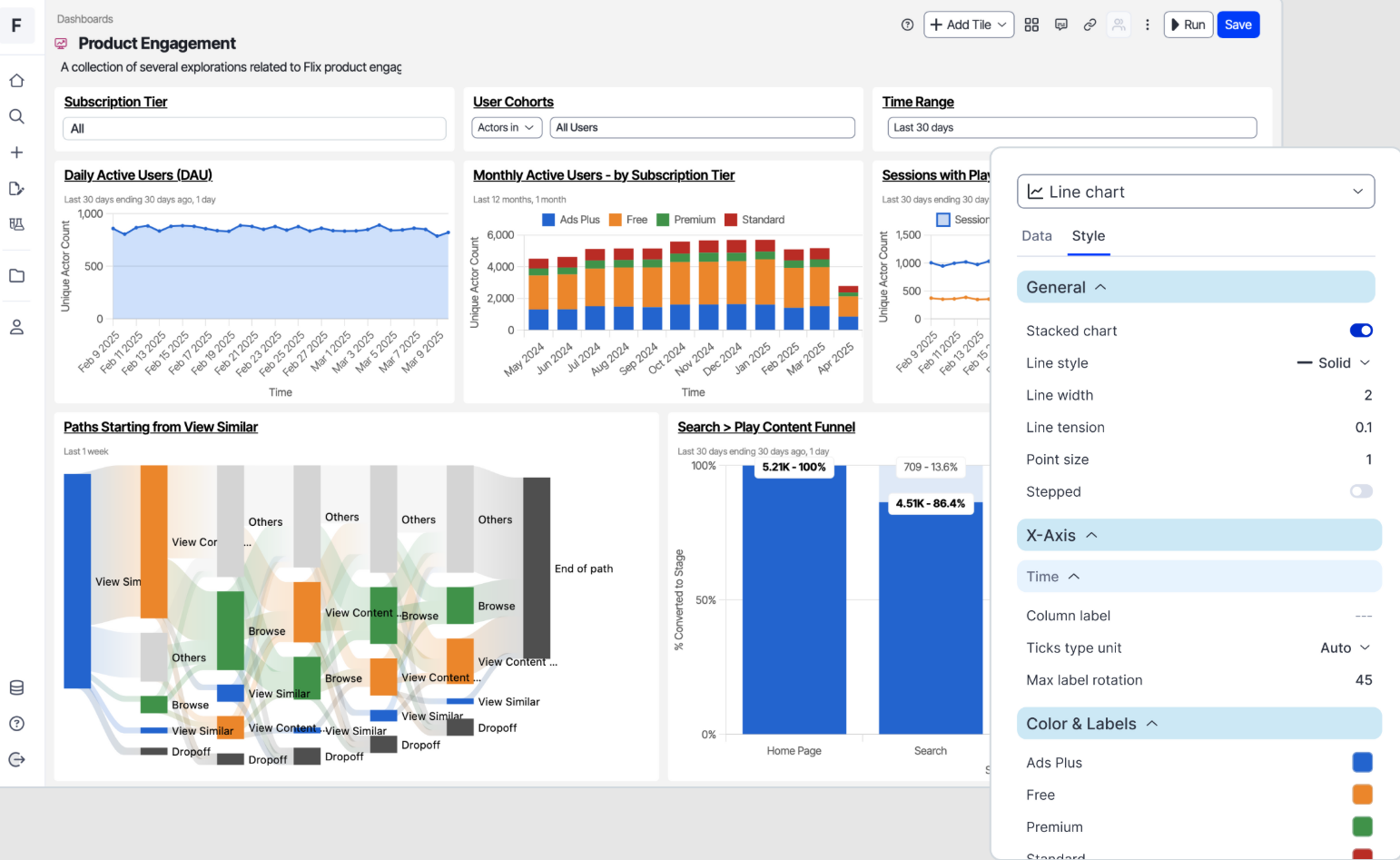
Task: Select the Search icon in the sidebar
Action: (x=16, y=116)
